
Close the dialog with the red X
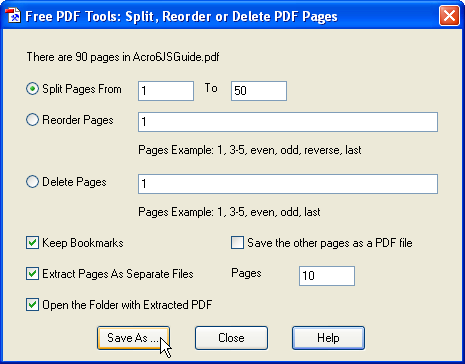tap(449, 16)
